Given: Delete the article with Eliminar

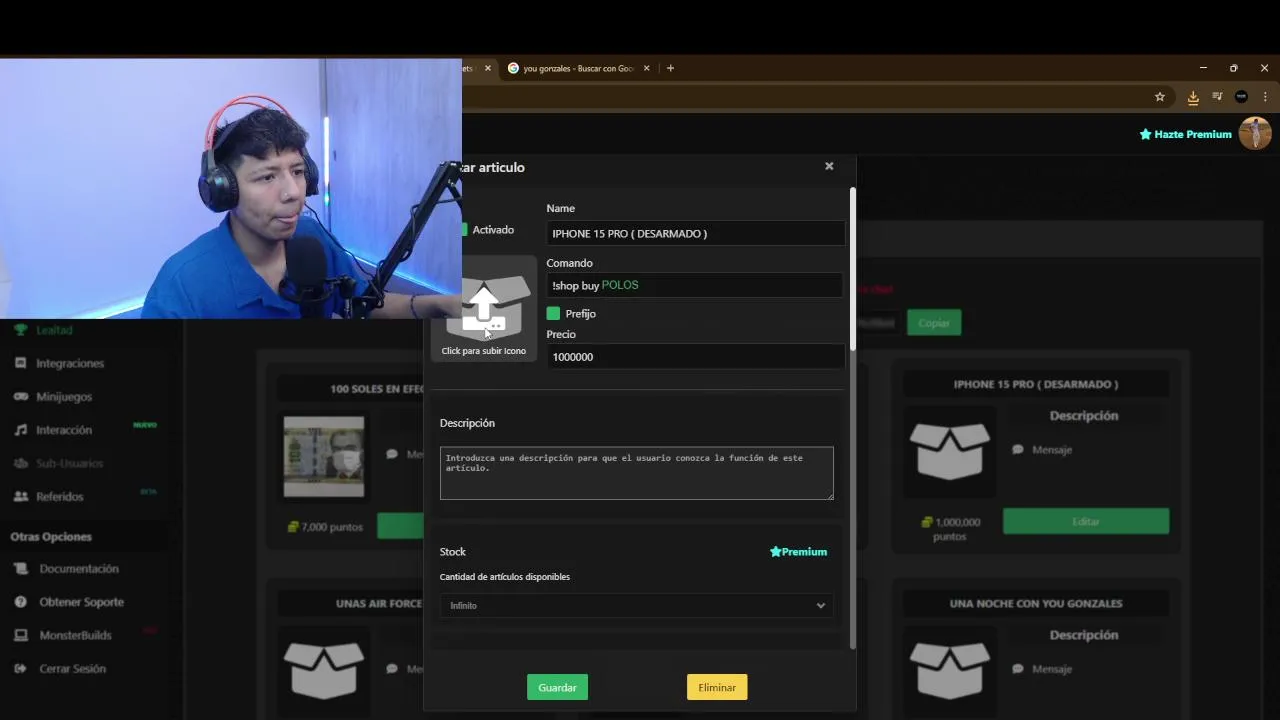Looking at the screenshot, I should point(717,687).
